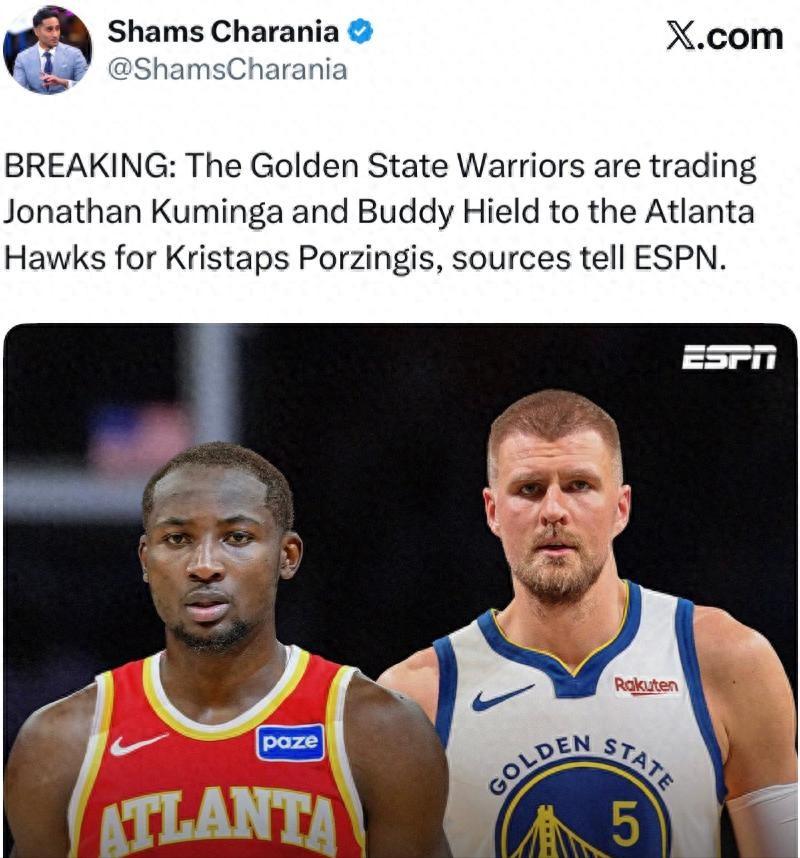The width and height of the screenshot is (800, 858).
Task: Click the Nike swoosh on Atlanta jersey
Action: point(138,745)
